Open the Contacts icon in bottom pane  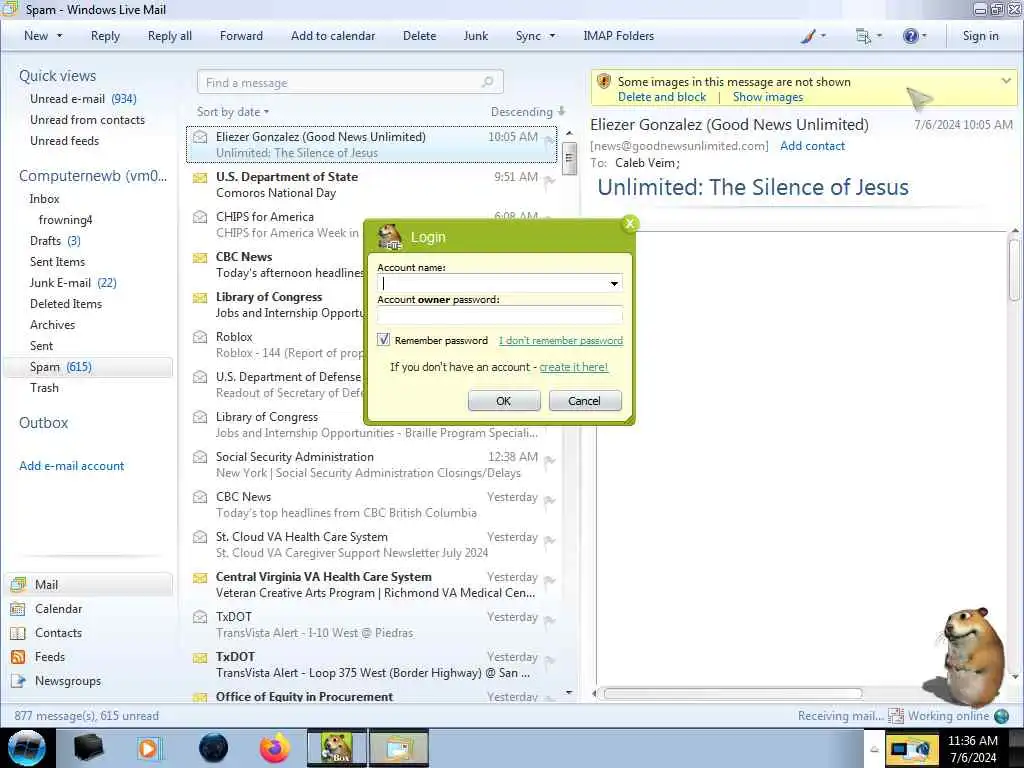coord(18,633)
